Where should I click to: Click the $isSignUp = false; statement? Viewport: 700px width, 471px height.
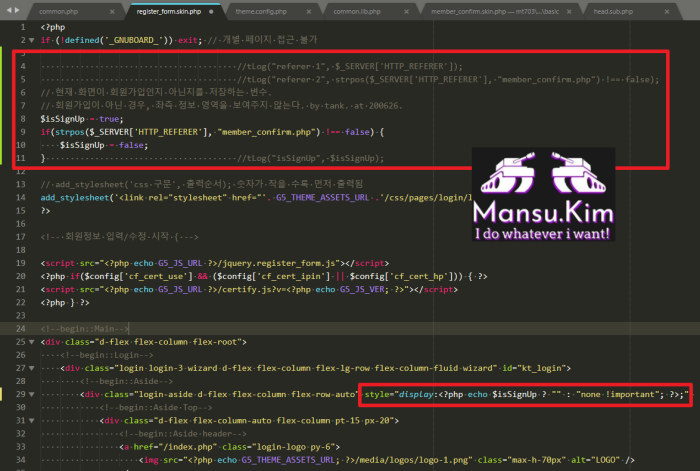[x=104, y=145]
